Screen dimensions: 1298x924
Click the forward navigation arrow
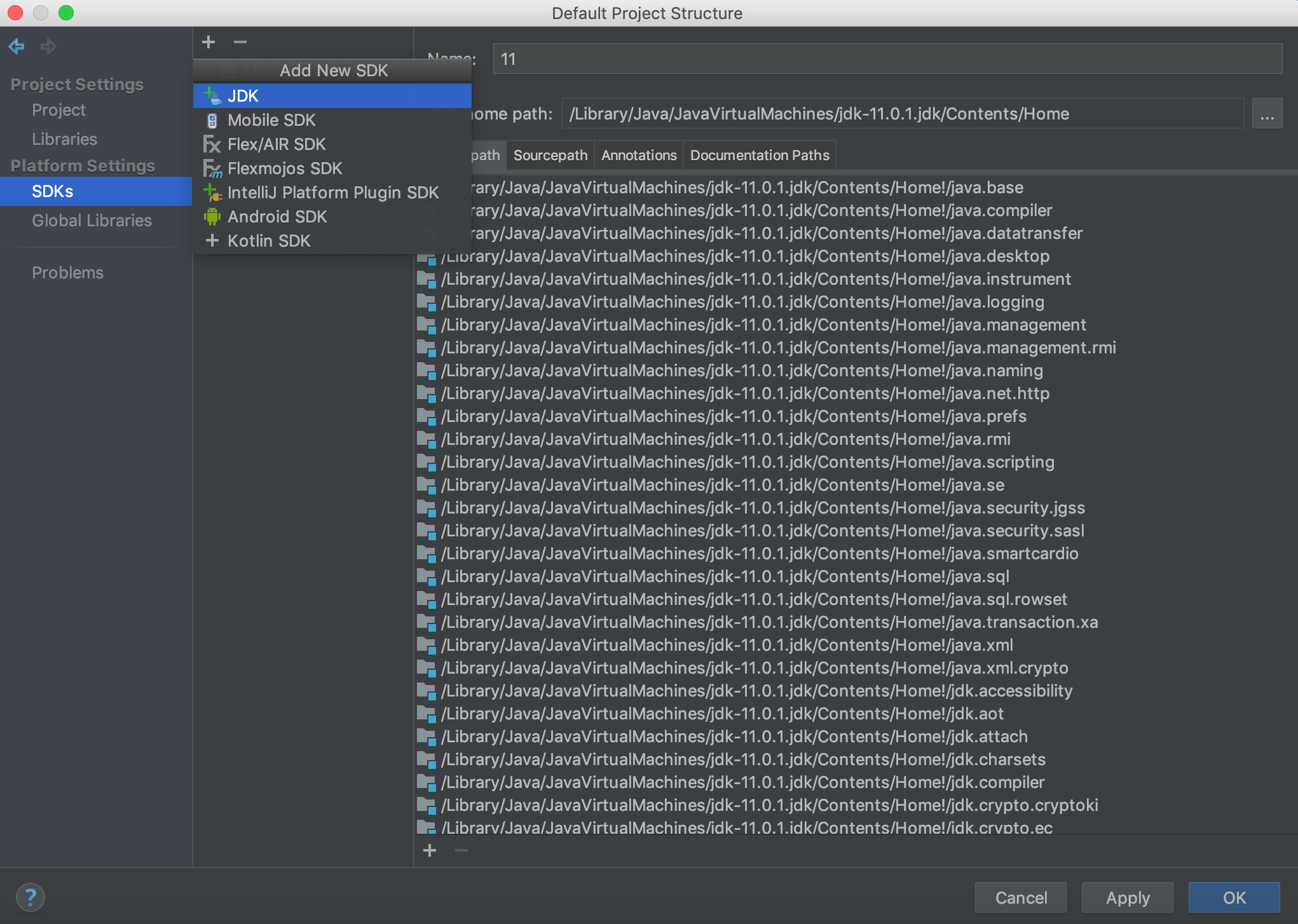click(x=48, y=46)
